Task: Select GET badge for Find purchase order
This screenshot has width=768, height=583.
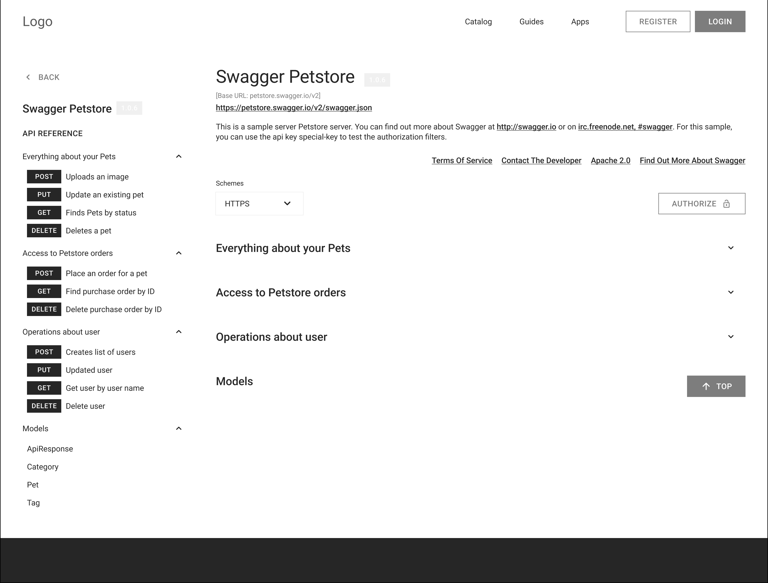Action: 44,292
